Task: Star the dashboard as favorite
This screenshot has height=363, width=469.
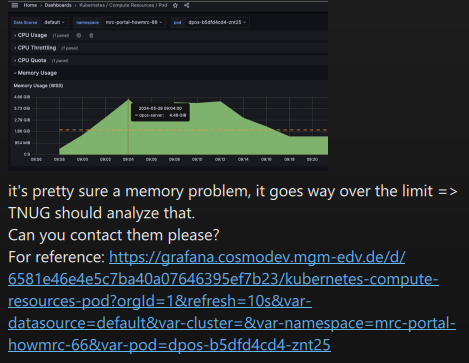Action: tap(176, 5)
